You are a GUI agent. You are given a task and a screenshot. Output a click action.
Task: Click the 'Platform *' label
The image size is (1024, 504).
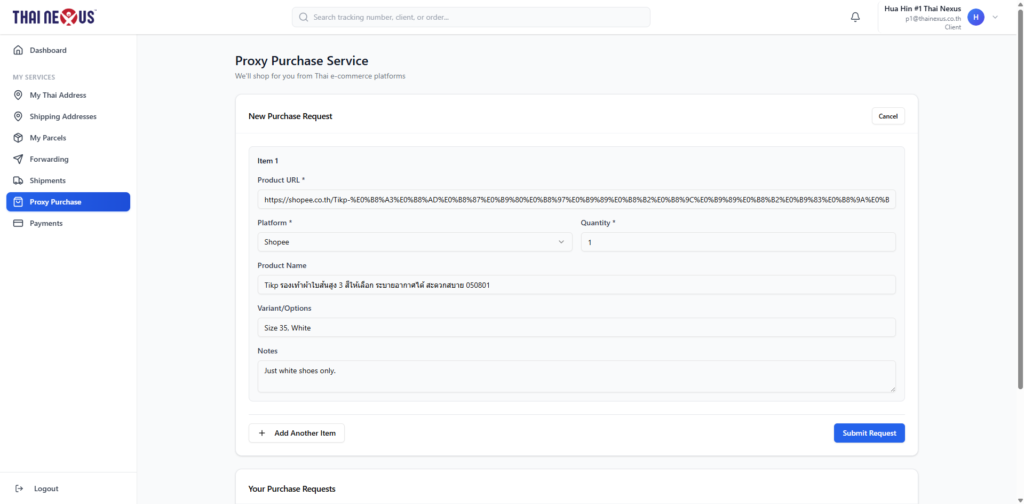275,223
